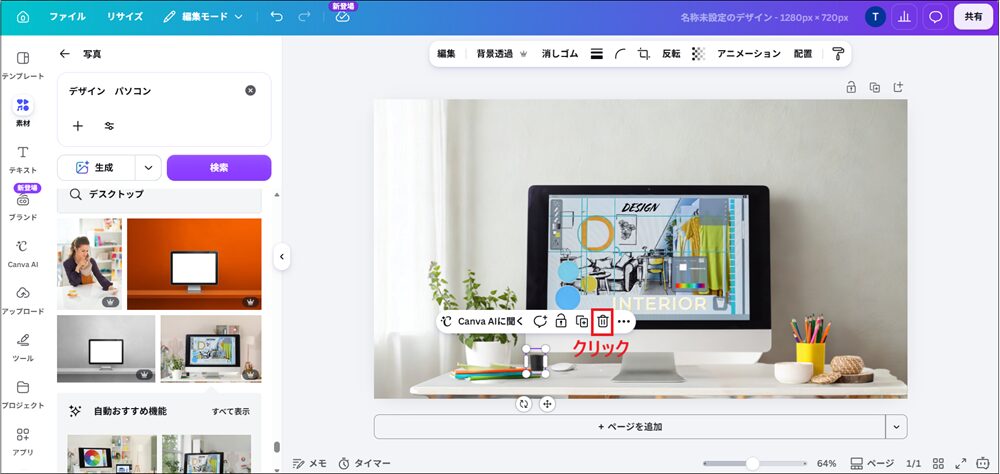Open more options three dots
This screenshot has width=1000, height=474.
coord(624,322)
